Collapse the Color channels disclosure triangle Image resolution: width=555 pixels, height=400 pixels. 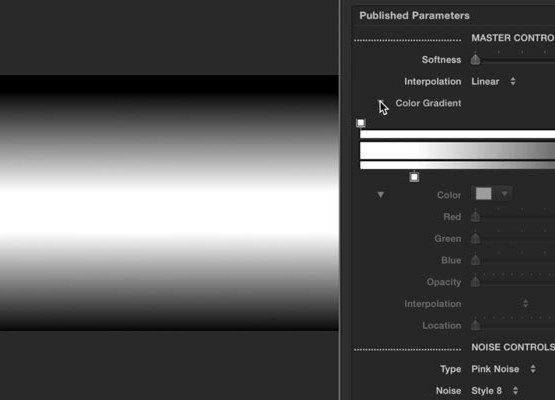(x=381, y=195)
